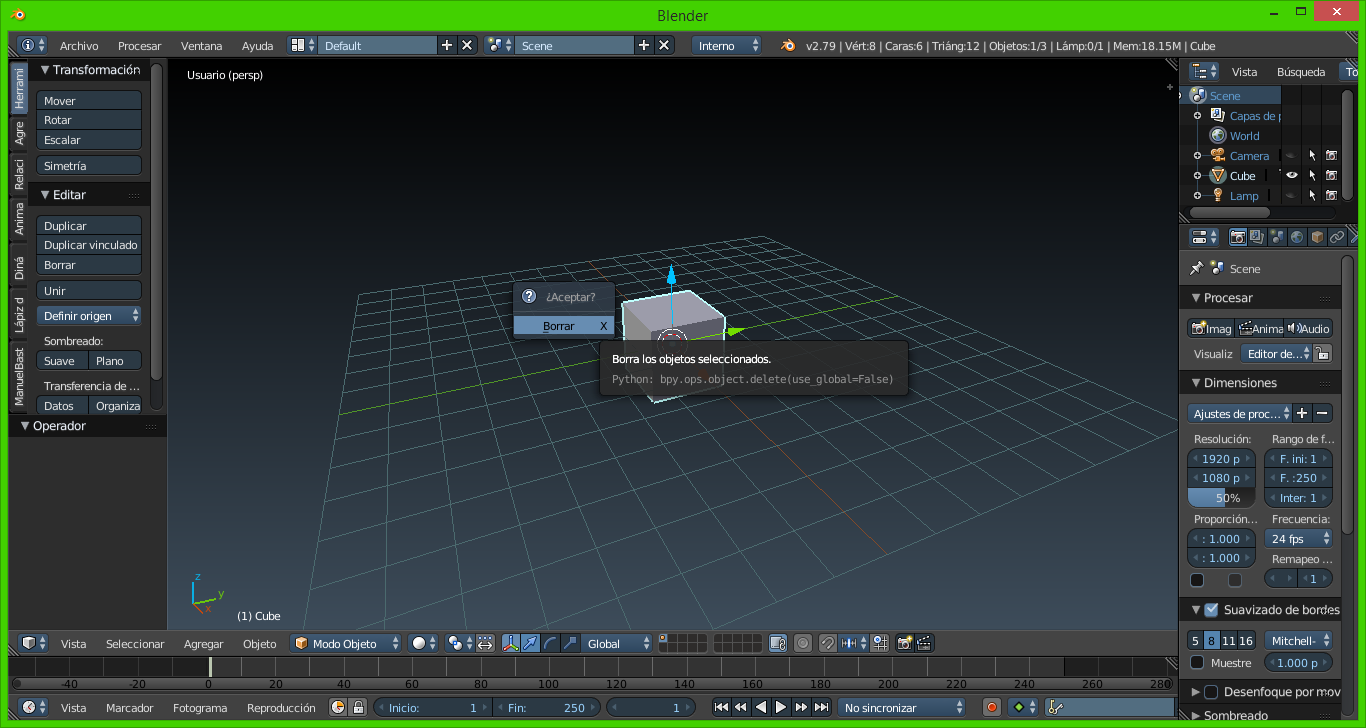This screenshot has width=1366, height=728.
Task: Open the pivot point selector icon
Action: [x=459, y=644]
